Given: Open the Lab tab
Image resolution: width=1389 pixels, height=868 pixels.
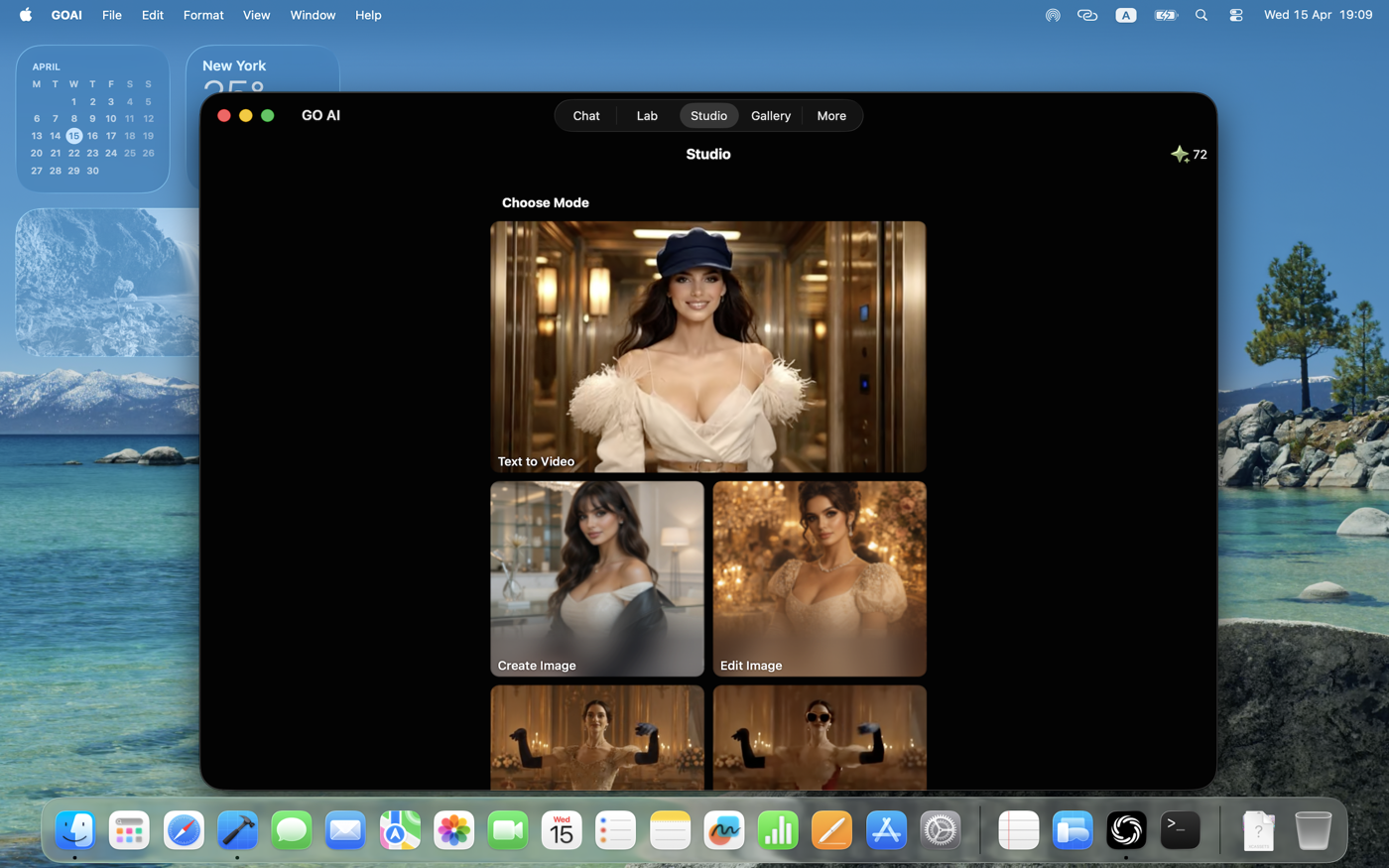Looking at the screenshot, I should (x=647, y=115).
